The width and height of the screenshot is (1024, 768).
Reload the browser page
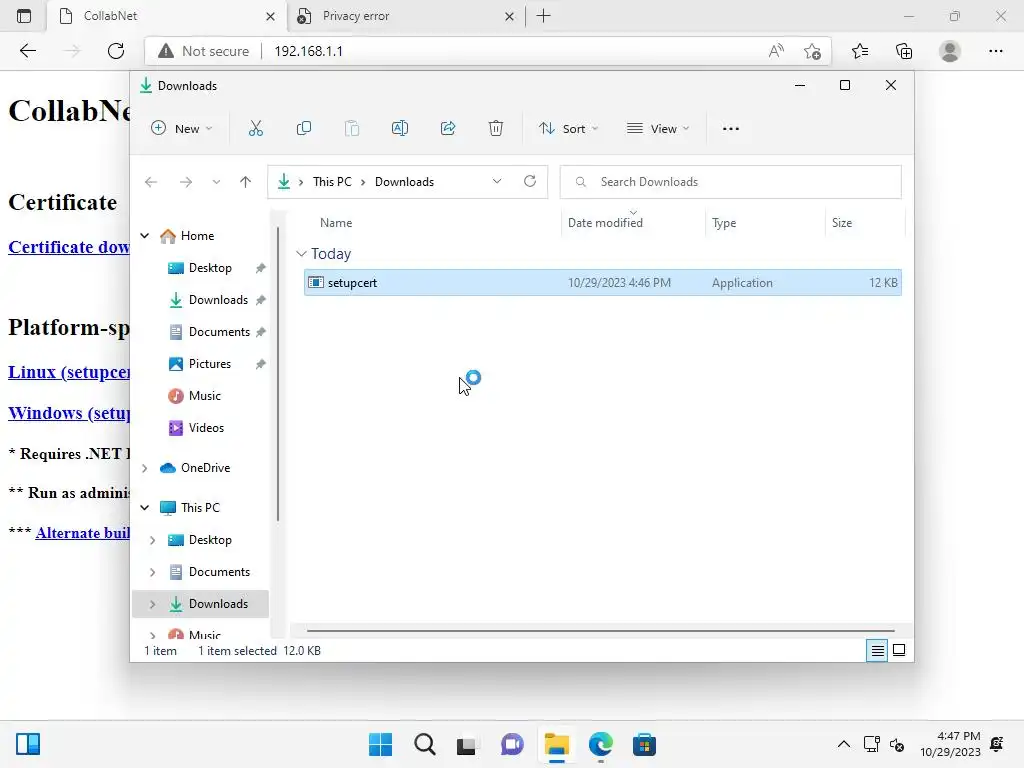coord(116,51)
